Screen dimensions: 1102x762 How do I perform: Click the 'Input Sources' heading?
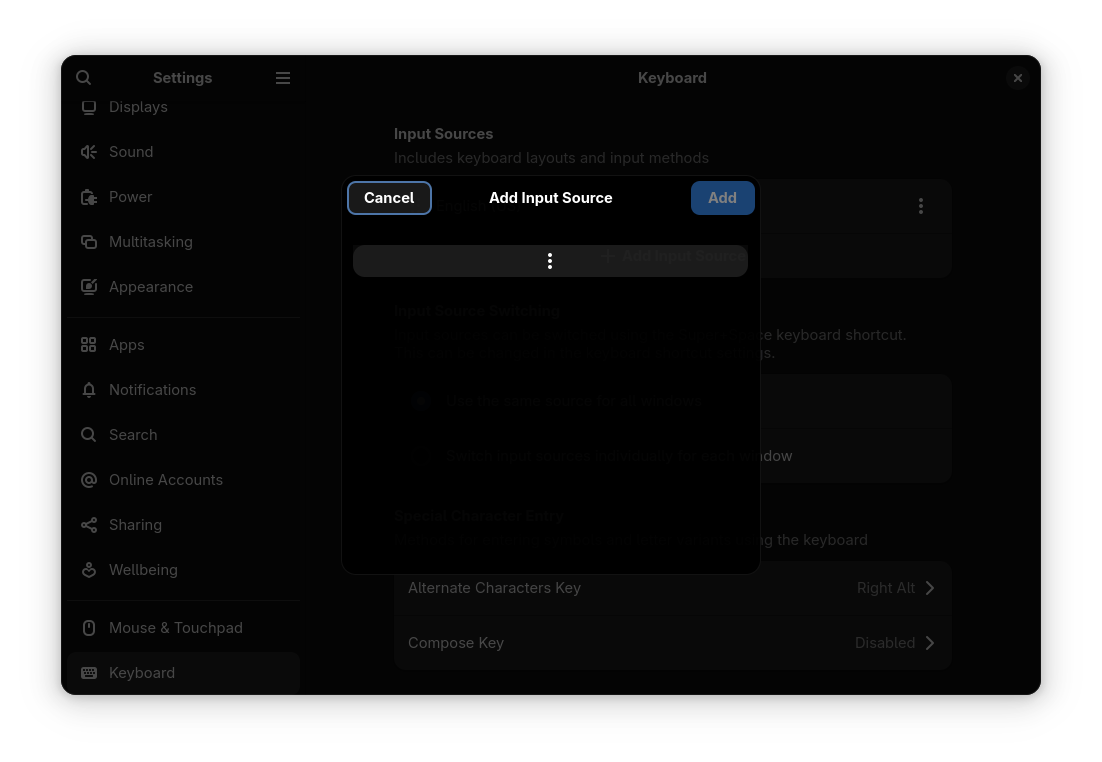(443, 134)
